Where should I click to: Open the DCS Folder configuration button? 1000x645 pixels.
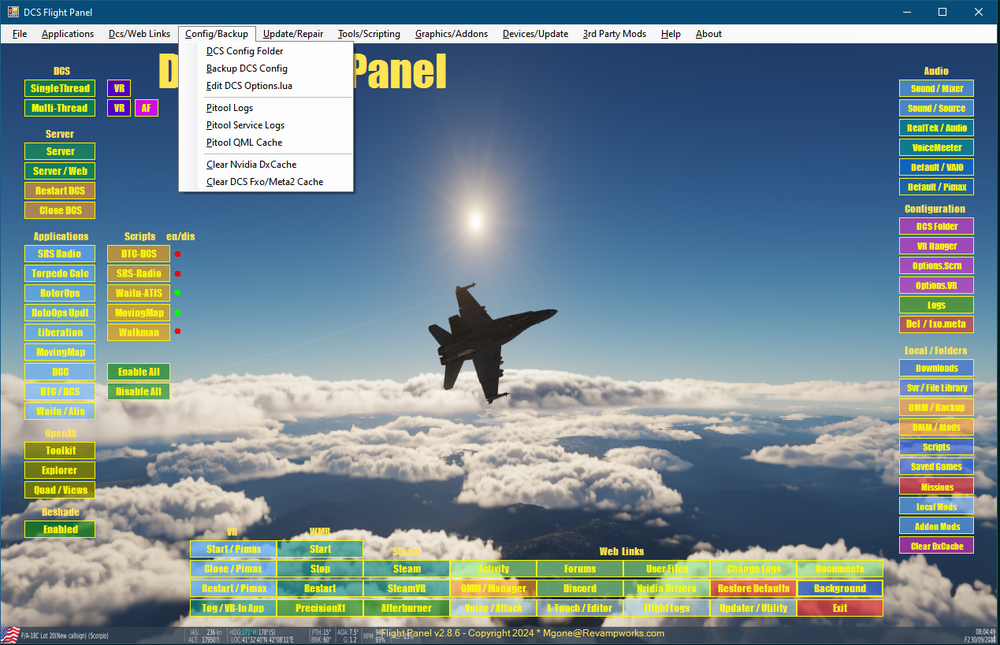click(936, 226)
